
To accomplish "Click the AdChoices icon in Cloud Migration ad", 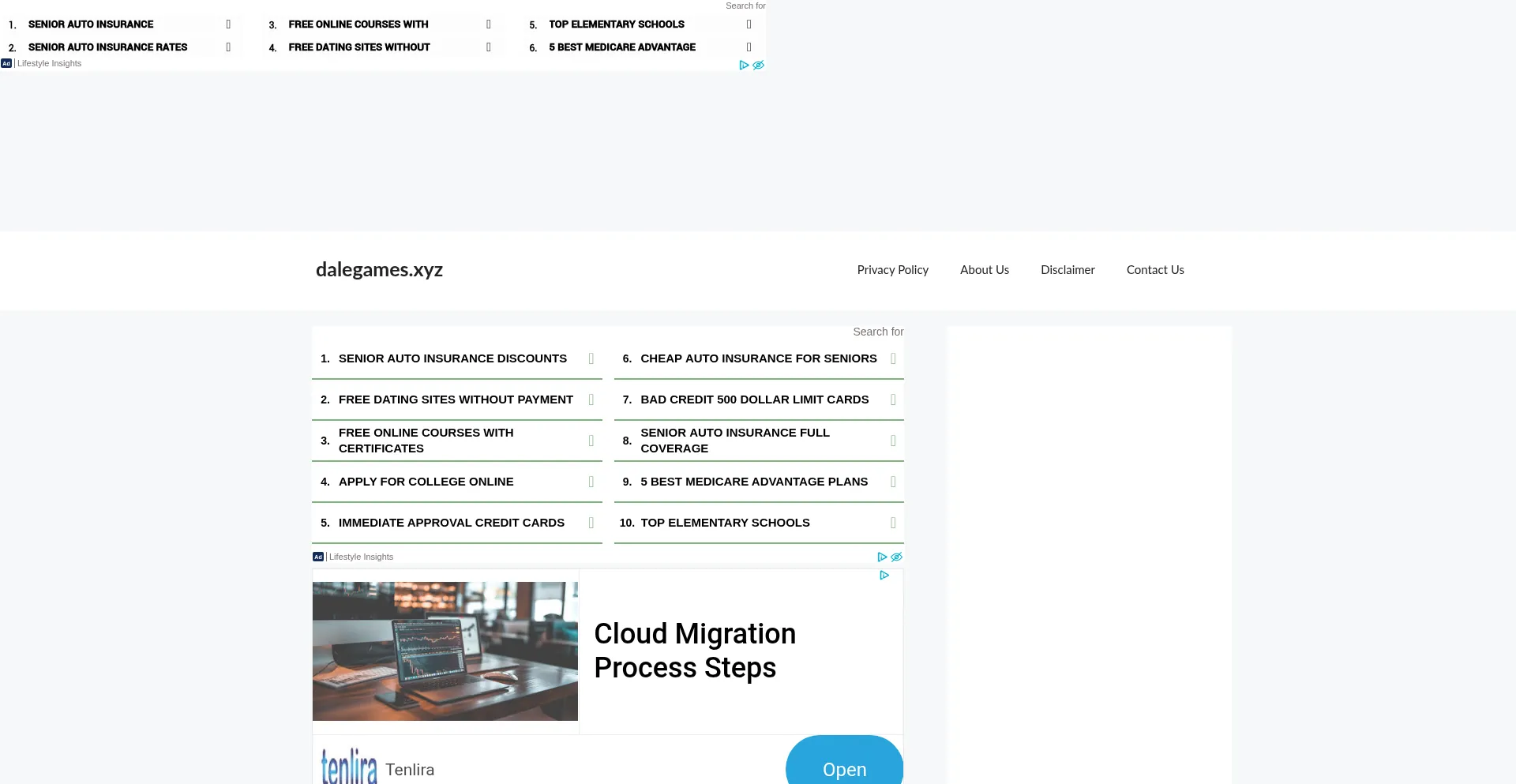I will 884,576.
